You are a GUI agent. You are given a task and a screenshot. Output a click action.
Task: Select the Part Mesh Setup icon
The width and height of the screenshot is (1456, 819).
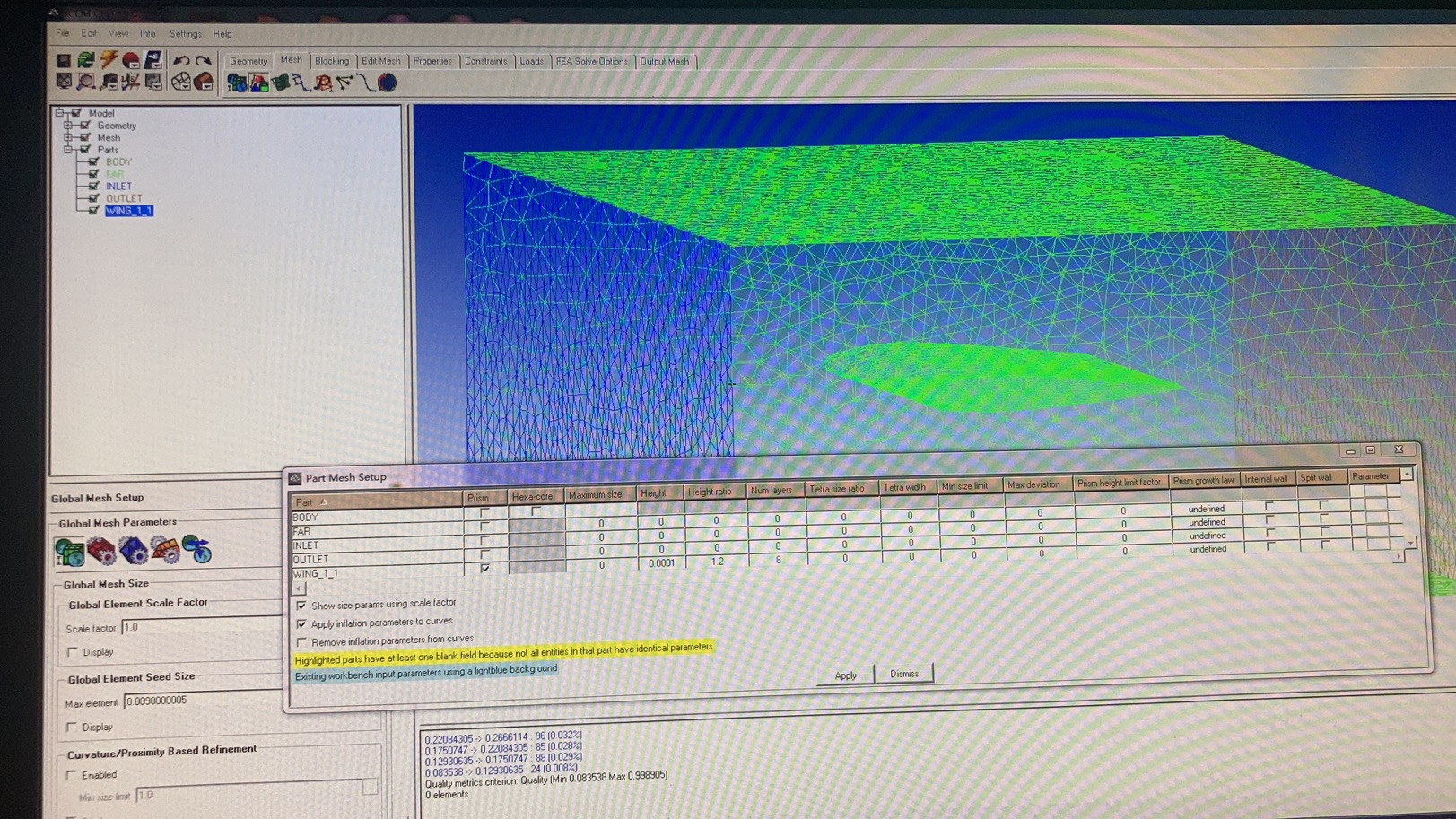(x=257, y=83)
